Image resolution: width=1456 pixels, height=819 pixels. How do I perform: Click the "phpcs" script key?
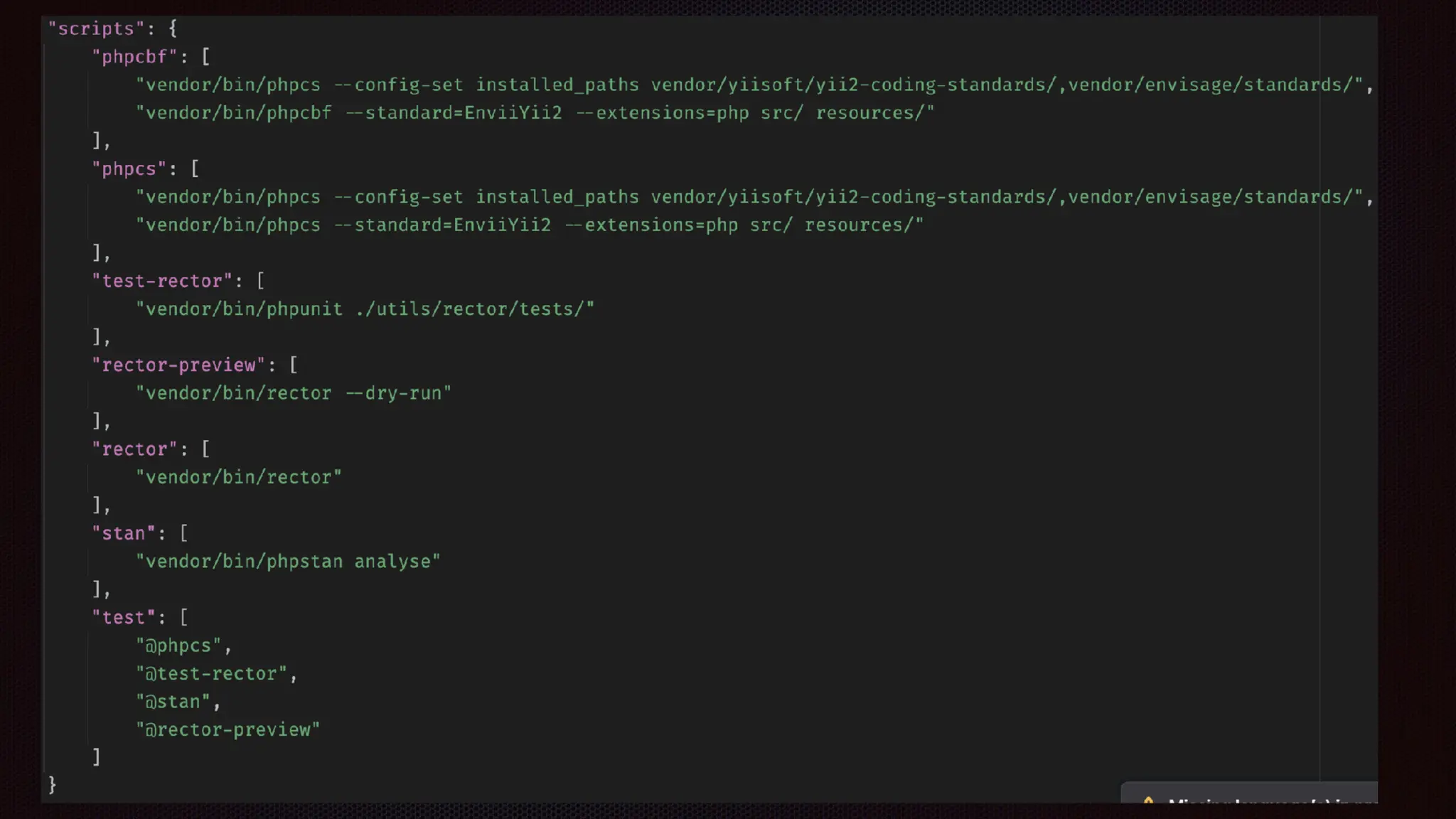pyautogui.click(x=129, y=169)
